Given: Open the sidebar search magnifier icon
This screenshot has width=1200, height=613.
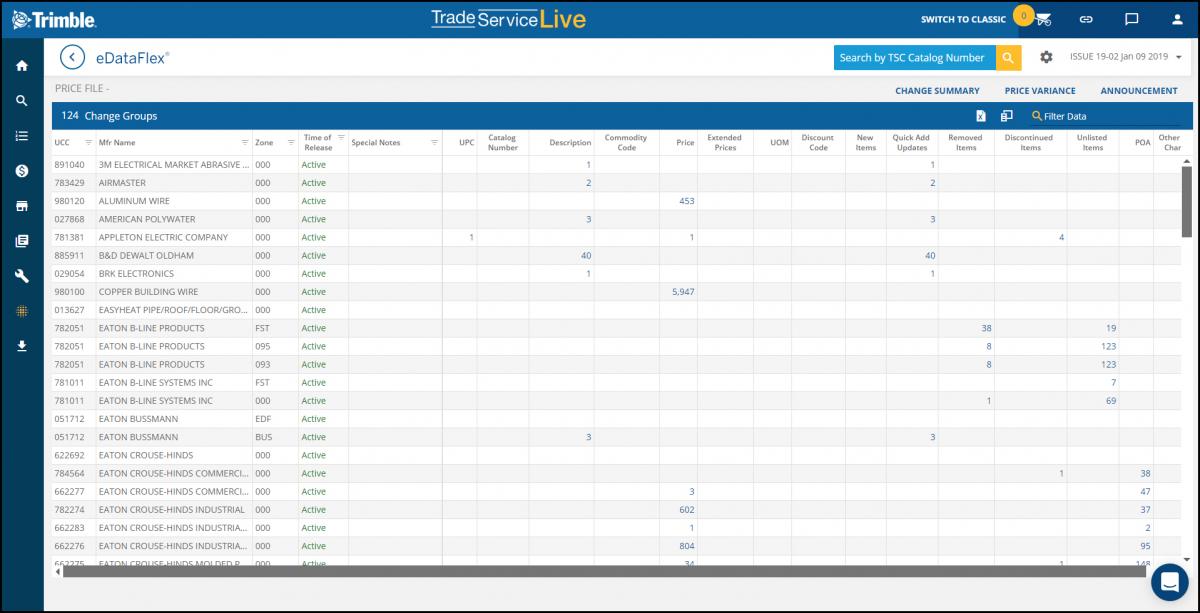Looking at the screenshot, I should pyautogui.click(x=22, y=101).
